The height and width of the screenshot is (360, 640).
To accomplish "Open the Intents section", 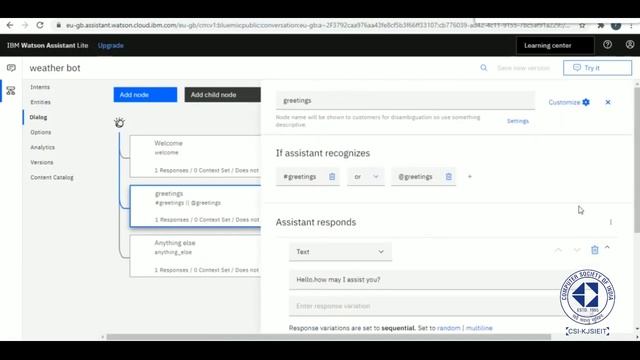I will pos(40,87).
